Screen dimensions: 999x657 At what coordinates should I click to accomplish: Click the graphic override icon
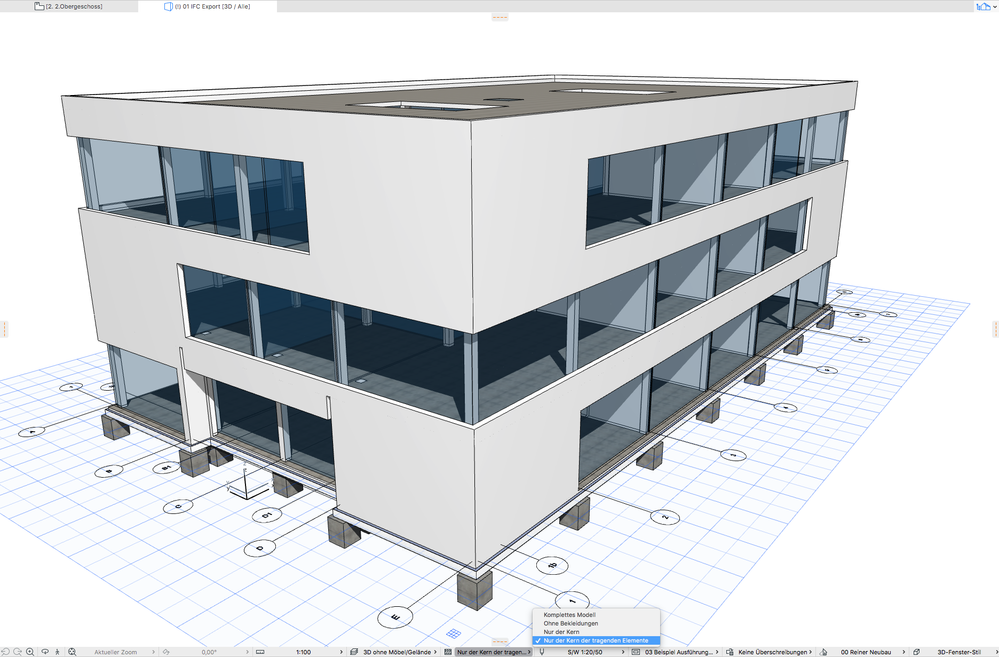coord(730,652)
